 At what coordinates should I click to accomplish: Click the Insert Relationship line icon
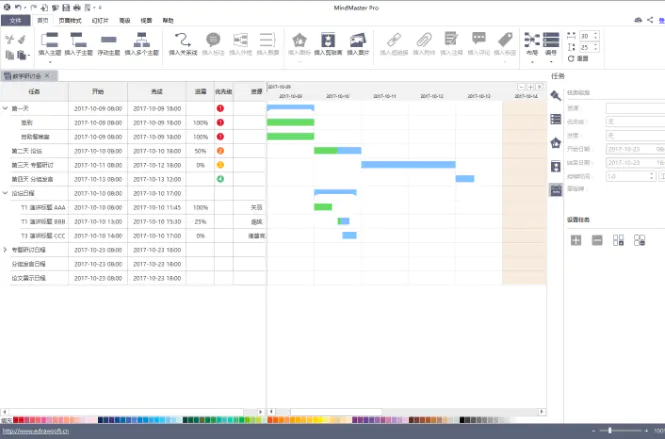coord(183,40)
